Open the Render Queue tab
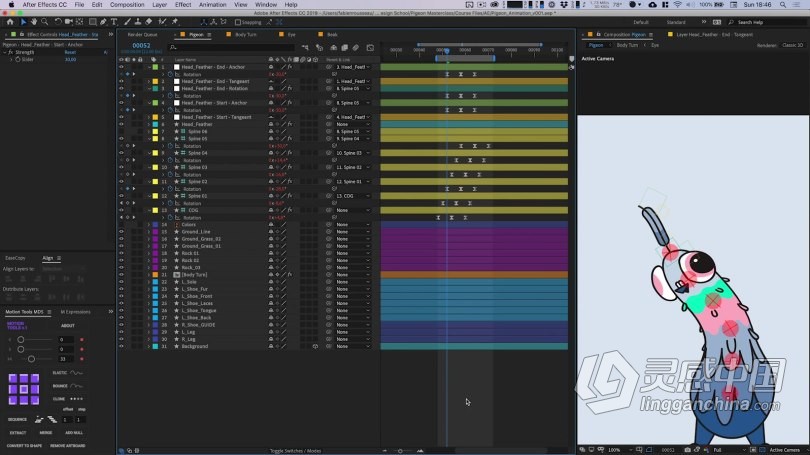Viewport: 810px width, 455px height. coord(143,35)
